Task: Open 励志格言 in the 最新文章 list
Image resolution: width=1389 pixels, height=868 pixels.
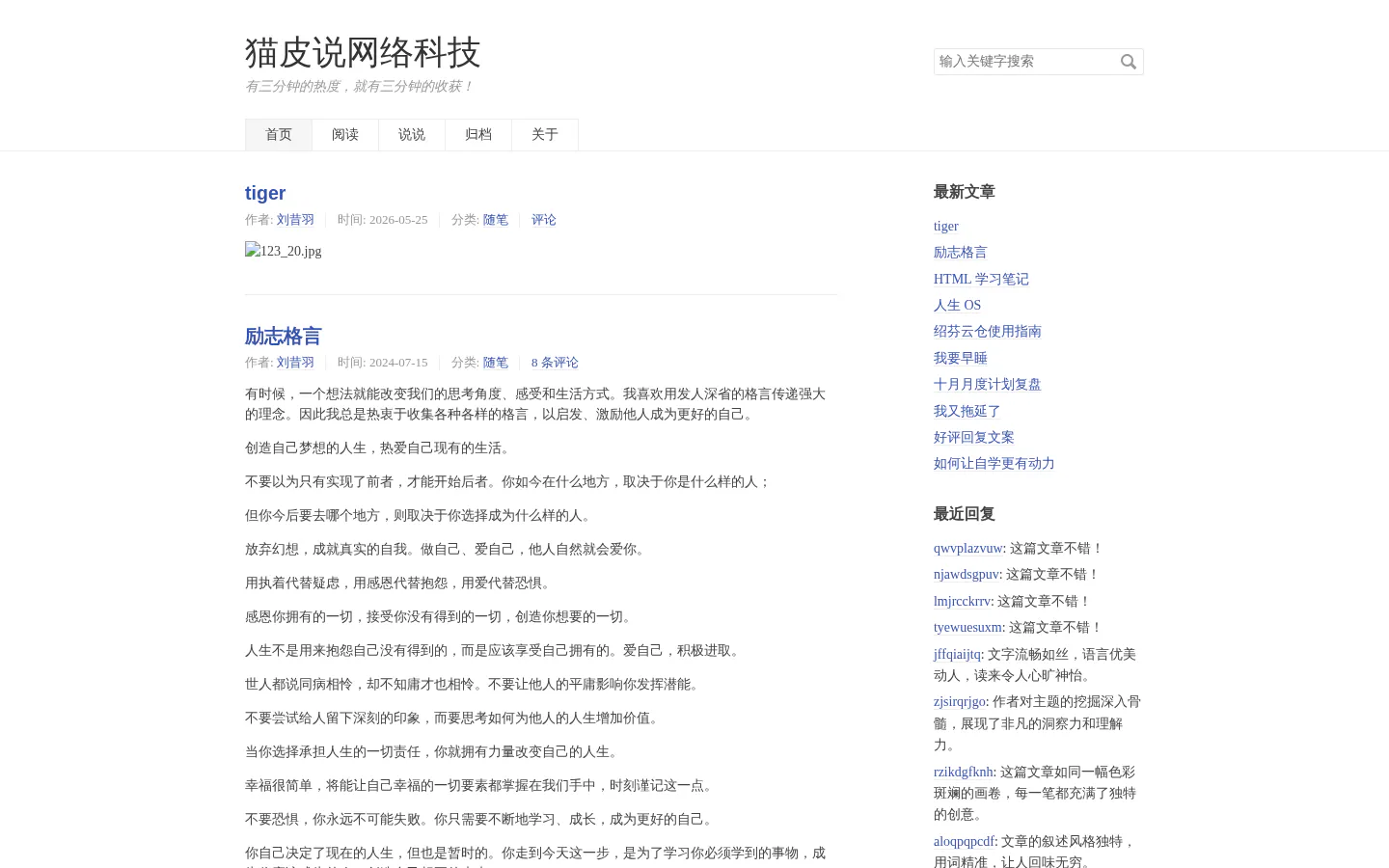Action: click(961, 253)
